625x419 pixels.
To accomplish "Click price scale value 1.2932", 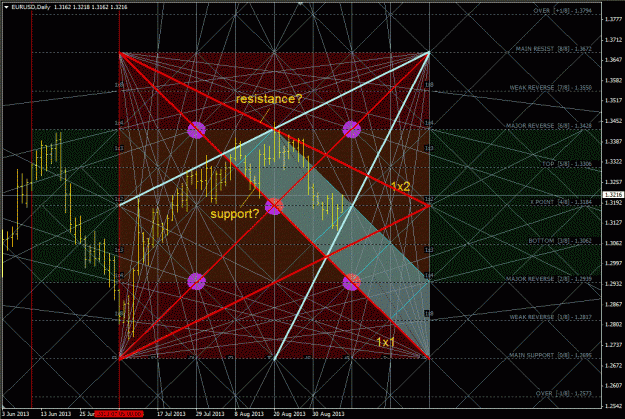I will 613,283.
